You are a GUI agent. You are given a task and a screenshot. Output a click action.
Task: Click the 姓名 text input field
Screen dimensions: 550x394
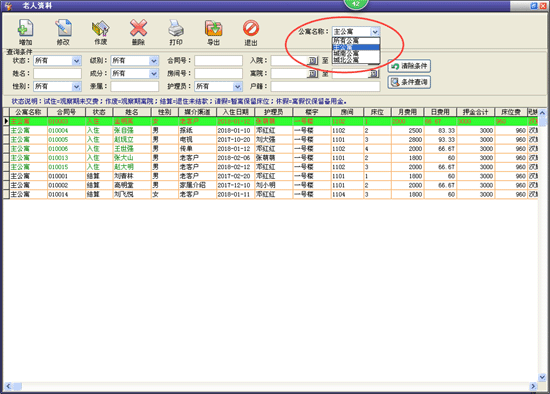[x=58, y=73]
